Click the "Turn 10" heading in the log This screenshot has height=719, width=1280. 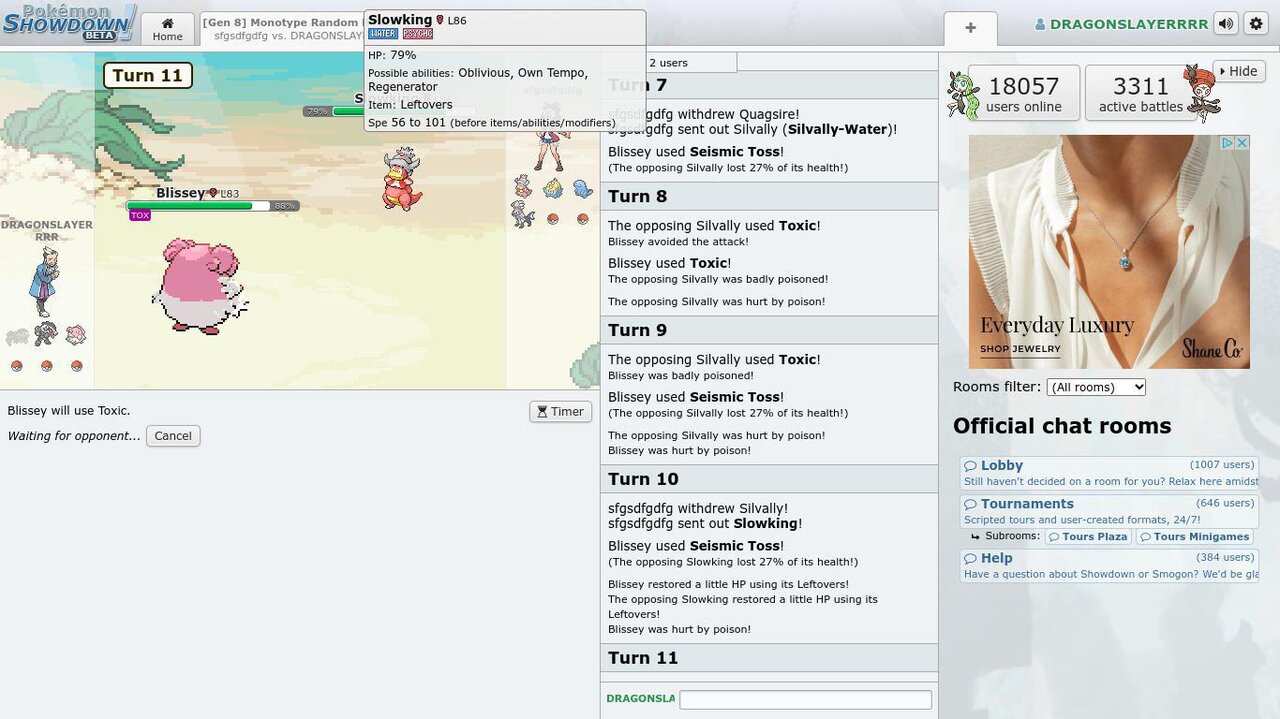pos(643,479)
